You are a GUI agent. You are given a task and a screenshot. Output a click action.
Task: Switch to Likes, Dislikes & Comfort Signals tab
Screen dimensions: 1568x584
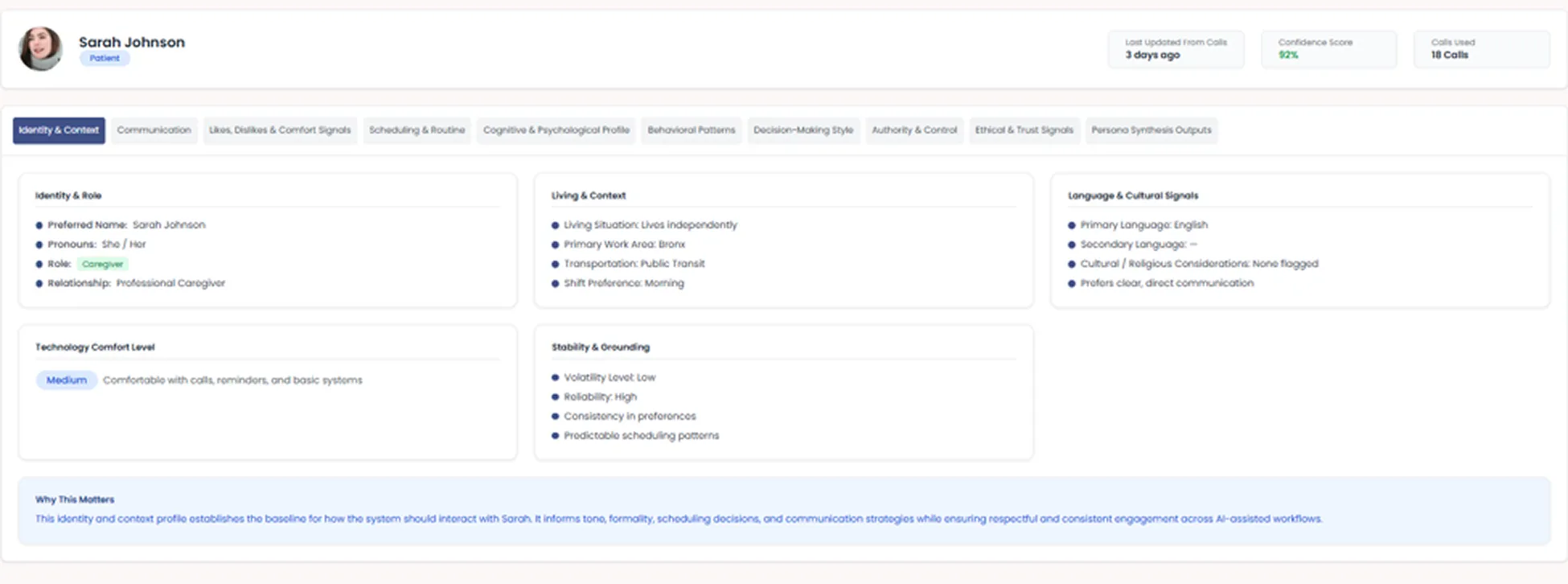pos(280,130)
